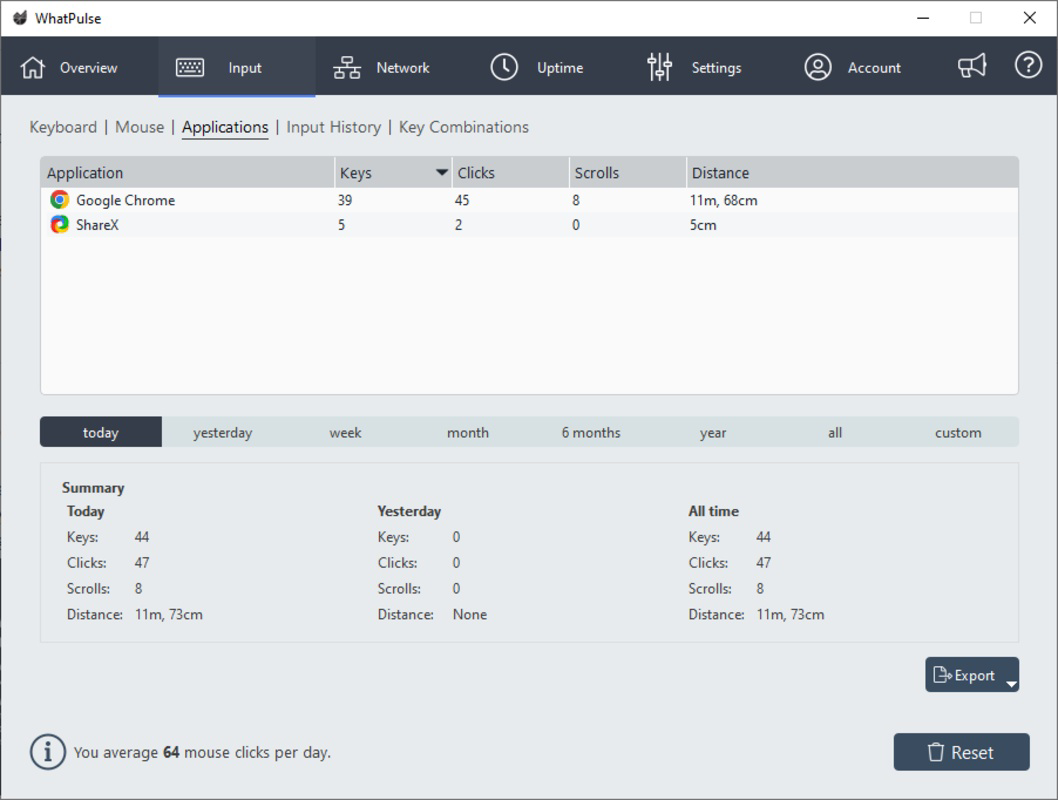Screen dimensions: 1058x800
Task: Click the Network topology icon
Action: [347, 67]
